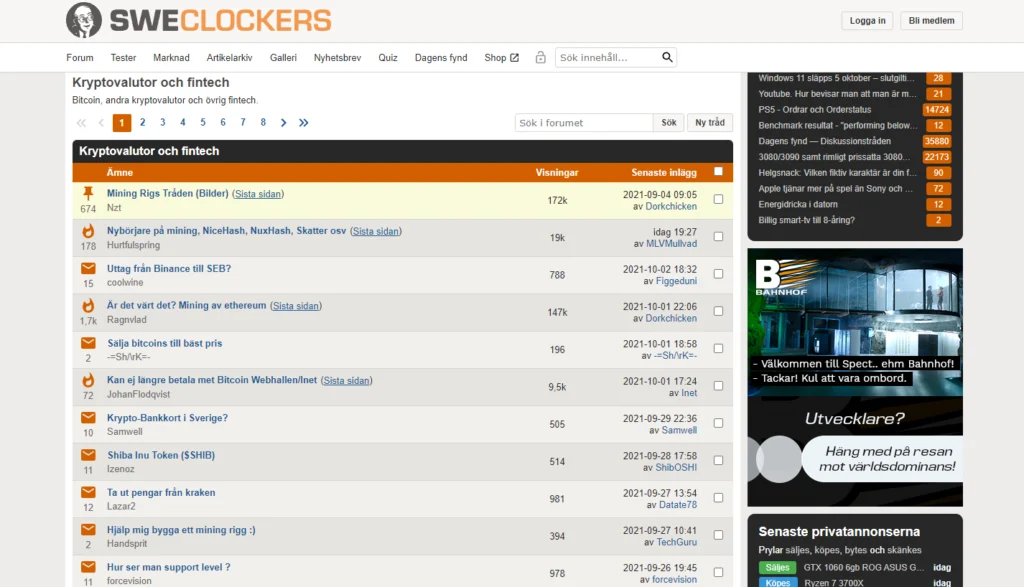Screen dimensions: 1024x587
Task: Check the box for Nybörjare på mining row
Action: pos(718,236)
